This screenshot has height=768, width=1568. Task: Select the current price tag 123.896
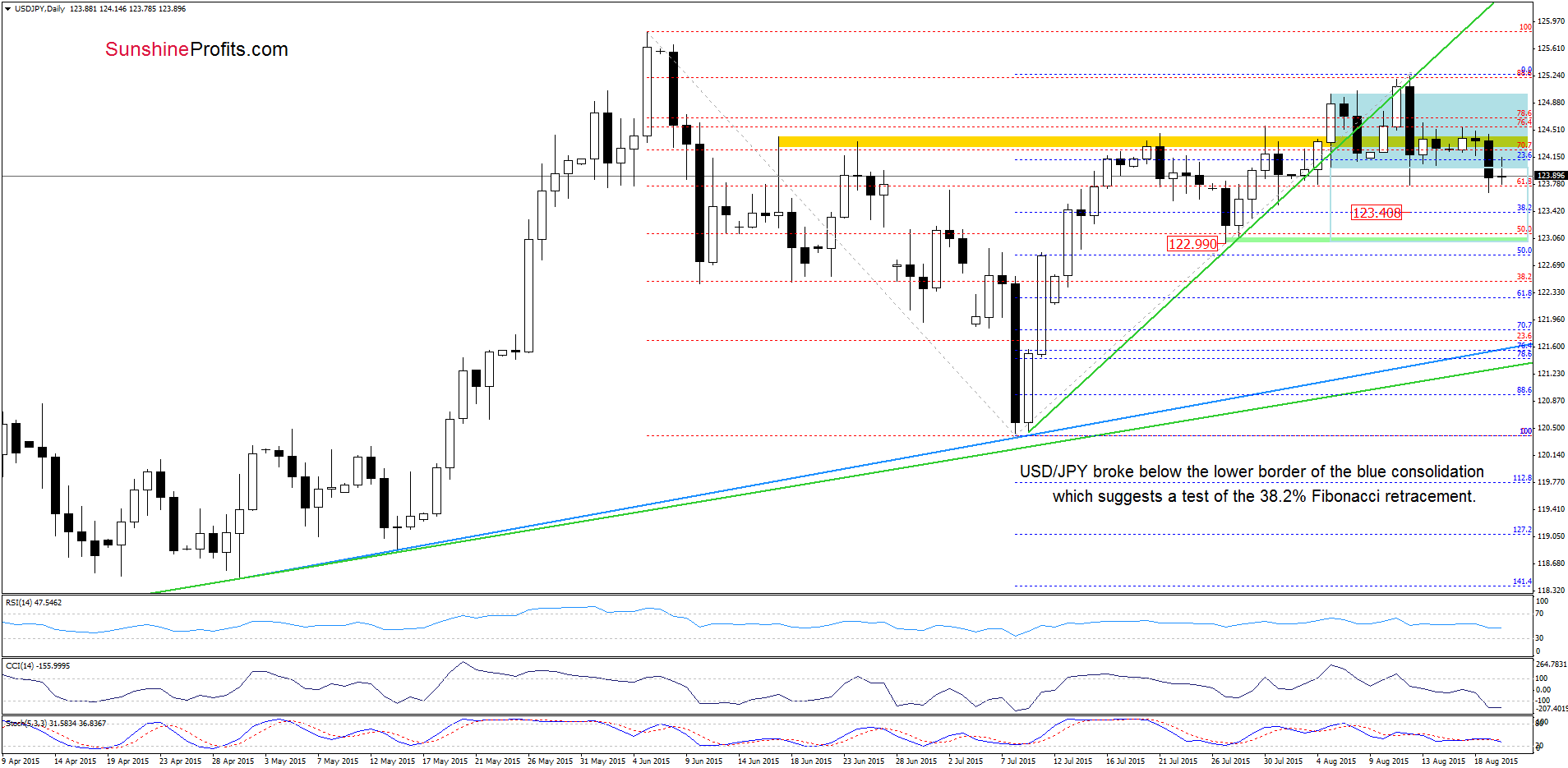point(1551,176)
